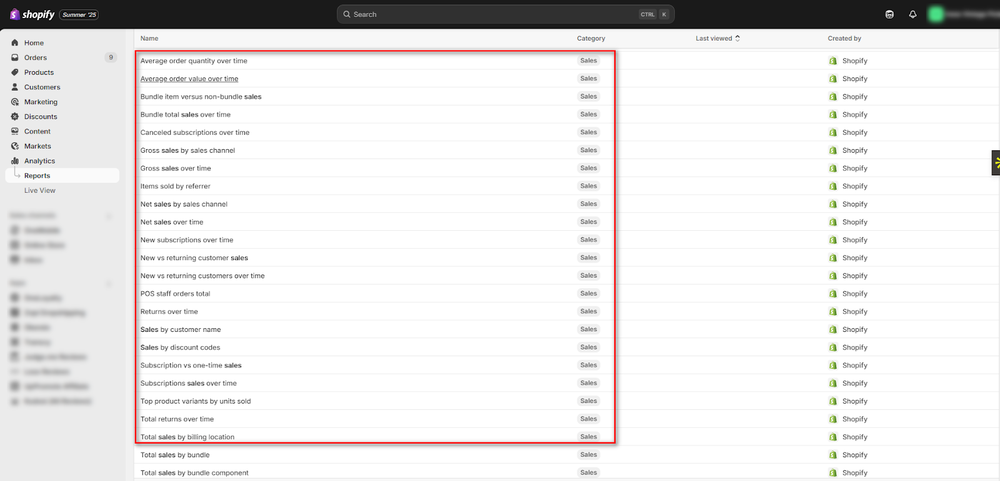Click the Shopify logo

[32, 14]
